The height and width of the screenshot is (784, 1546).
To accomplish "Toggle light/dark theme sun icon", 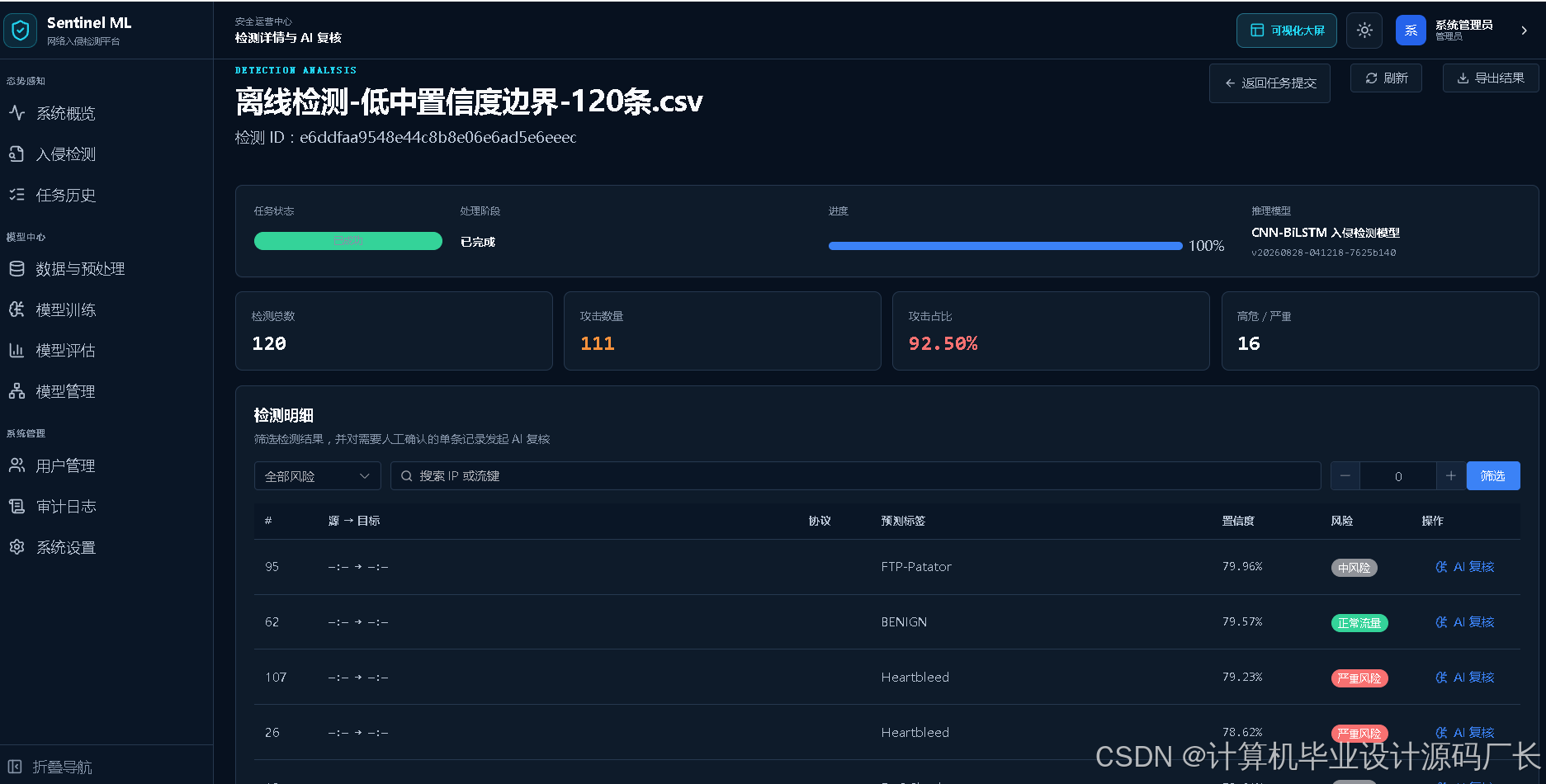I will click(x=1364, y=31).
